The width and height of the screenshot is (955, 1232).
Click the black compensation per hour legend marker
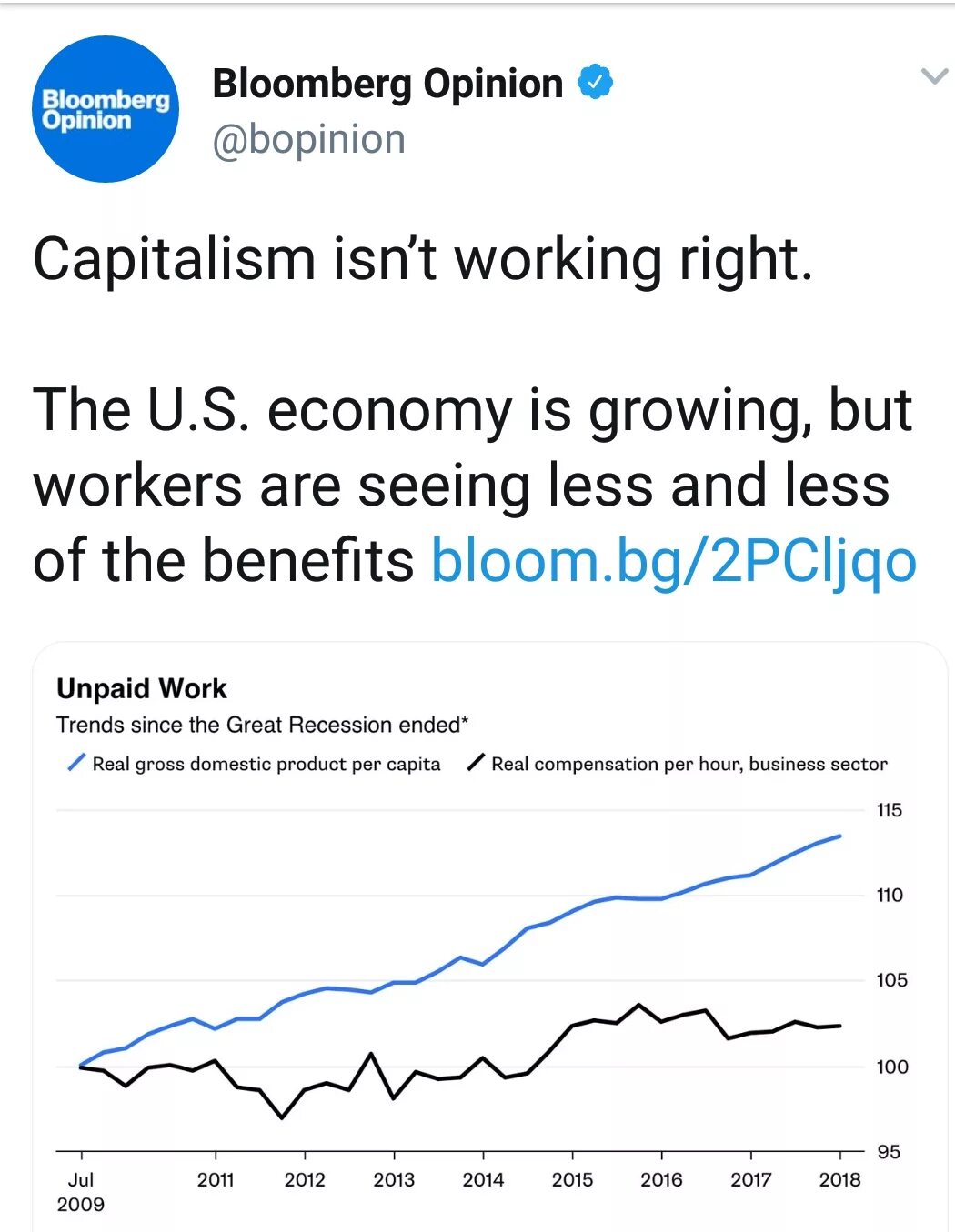476,763
